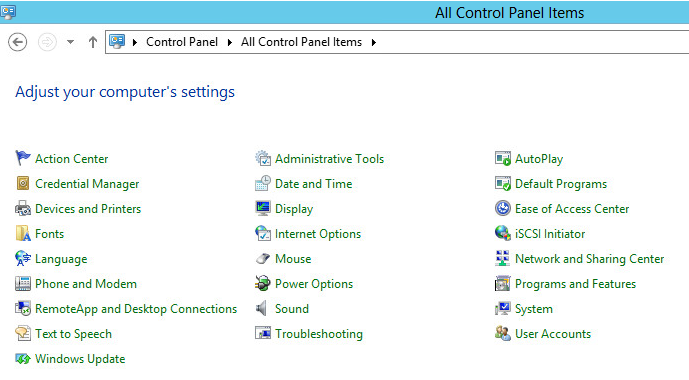Viewport: 689px width, 380px height.
Task: Click the Display monitor icon
Action: pos(263,208)
